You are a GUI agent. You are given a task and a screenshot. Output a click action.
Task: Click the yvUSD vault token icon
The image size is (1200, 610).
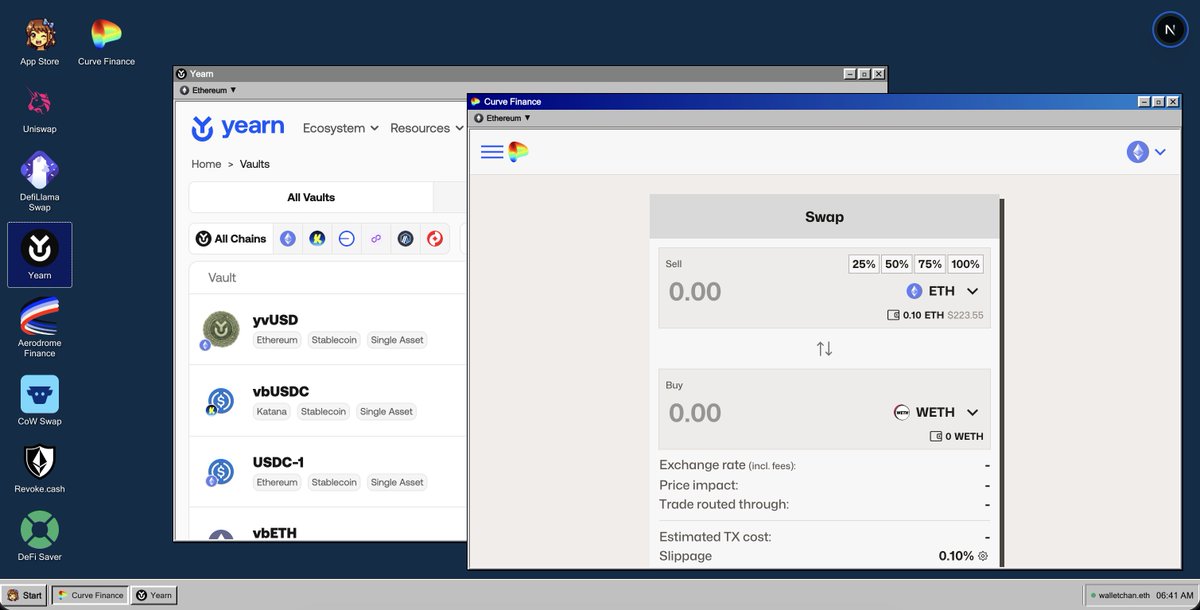pos(220,329)
